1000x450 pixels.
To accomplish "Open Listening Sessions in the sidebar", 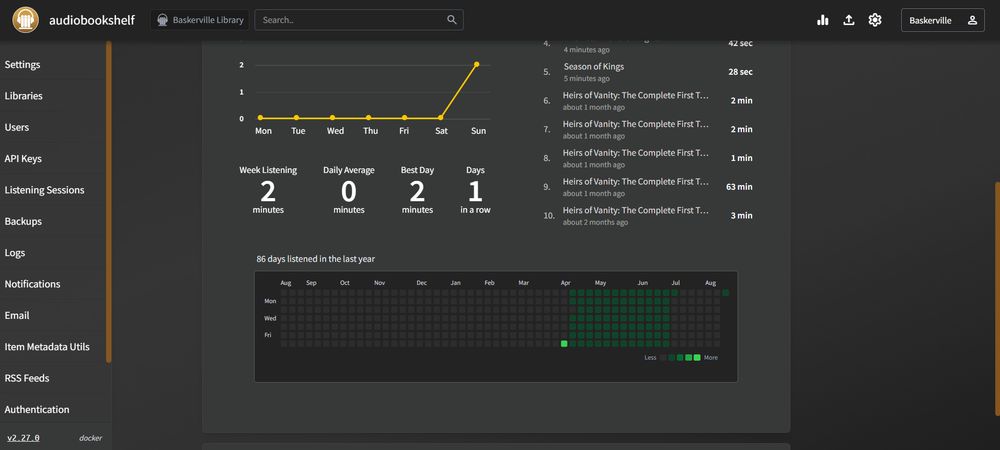I will 53,190.
